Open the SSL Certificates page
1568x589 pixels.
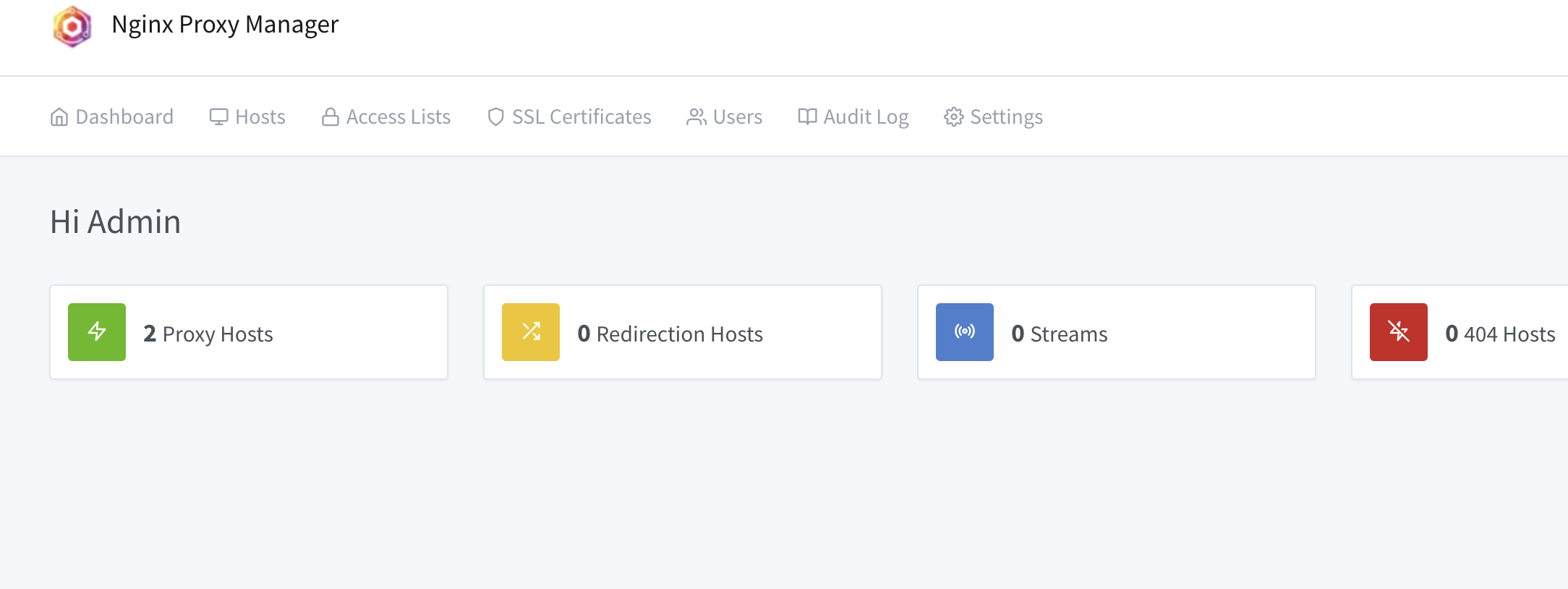click(569, 116)
